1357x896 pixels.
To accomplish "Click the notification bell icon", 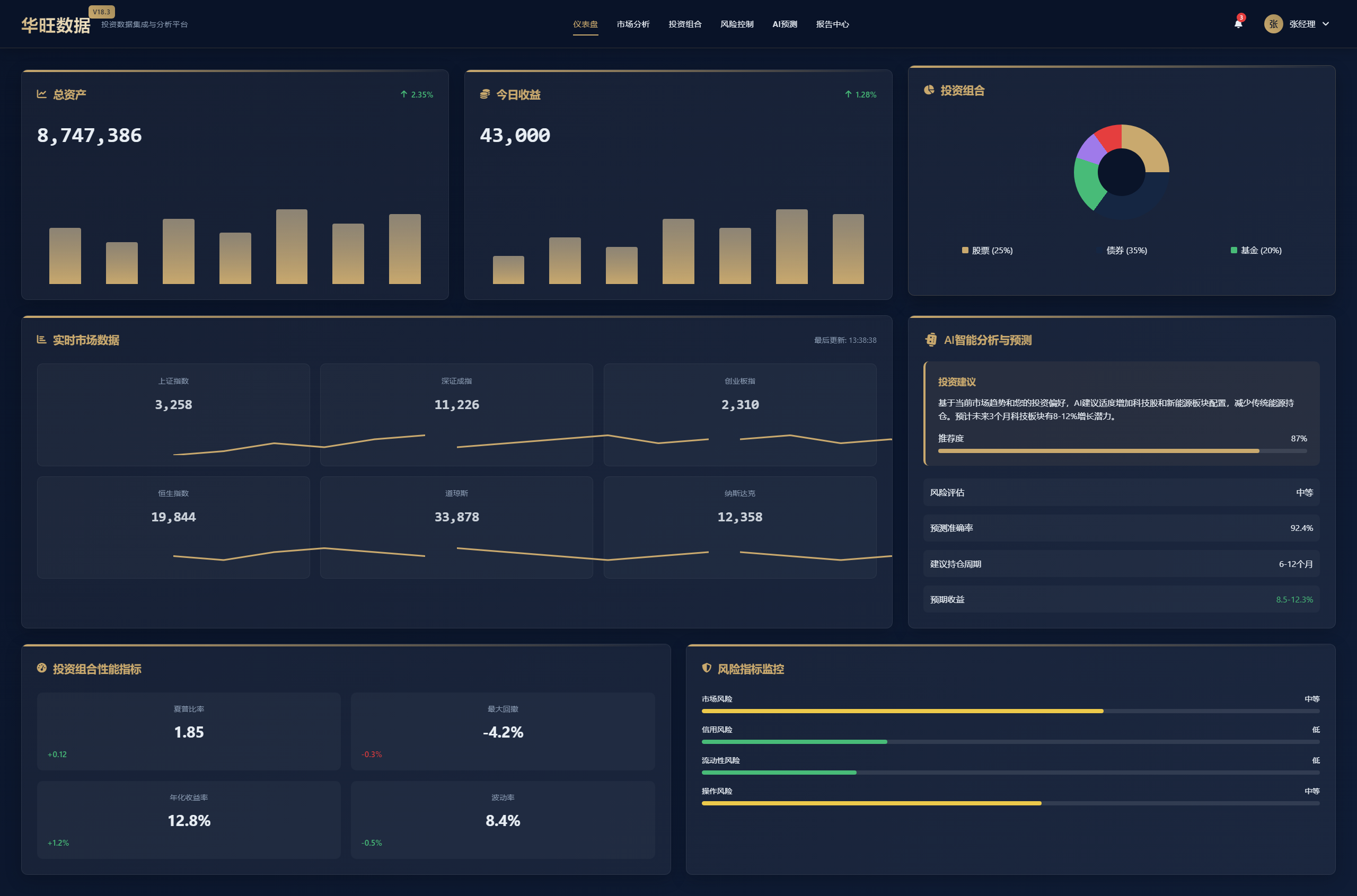I will click(1238, 24).
